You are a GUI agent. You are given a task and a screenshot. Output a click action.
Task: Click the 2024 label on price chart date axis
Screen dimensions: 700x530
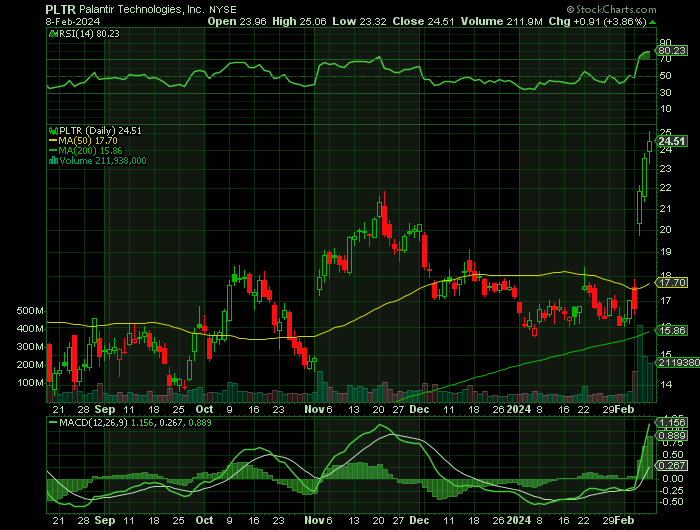pos(518,409)
